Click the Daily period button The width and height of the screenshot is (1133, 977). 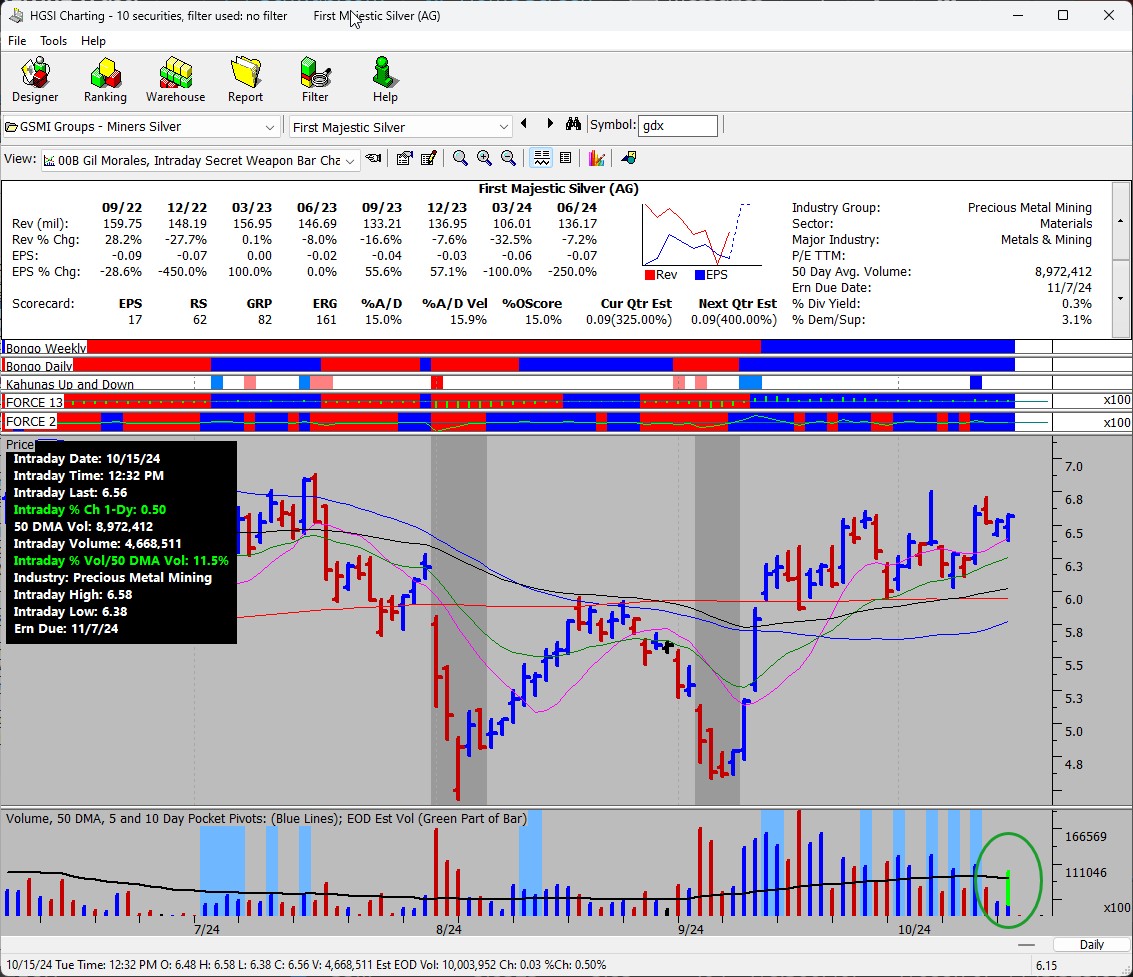point(1091,944)
